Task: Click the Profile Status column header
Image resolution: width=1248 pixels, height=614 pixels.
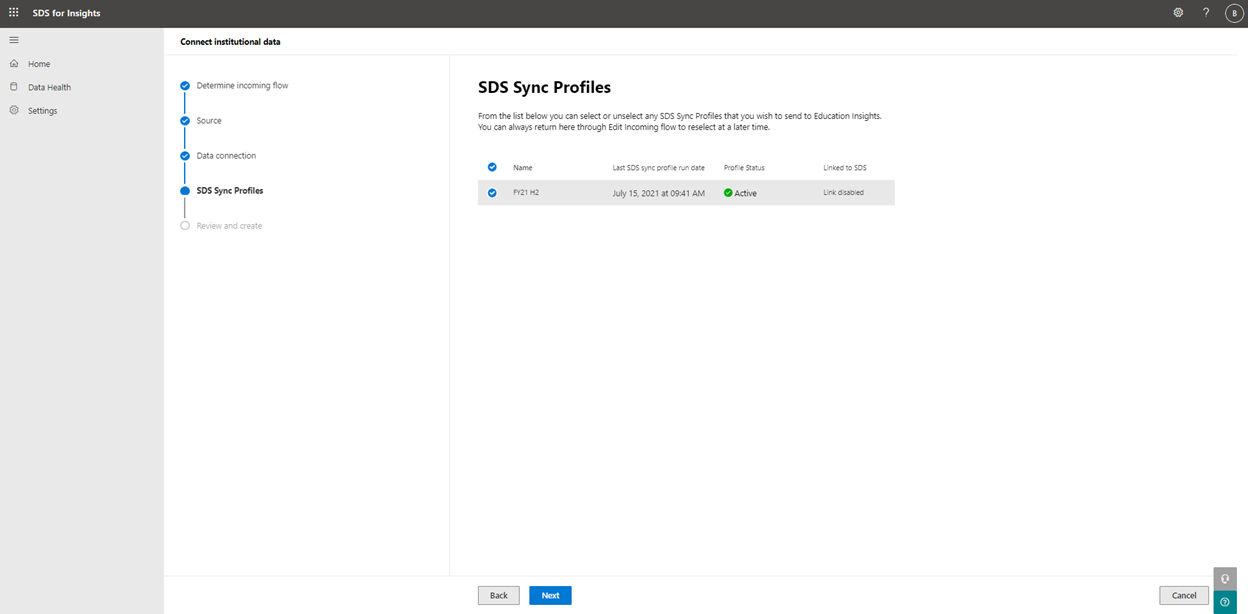Action: pyautogui.click(x=744, y=167)
